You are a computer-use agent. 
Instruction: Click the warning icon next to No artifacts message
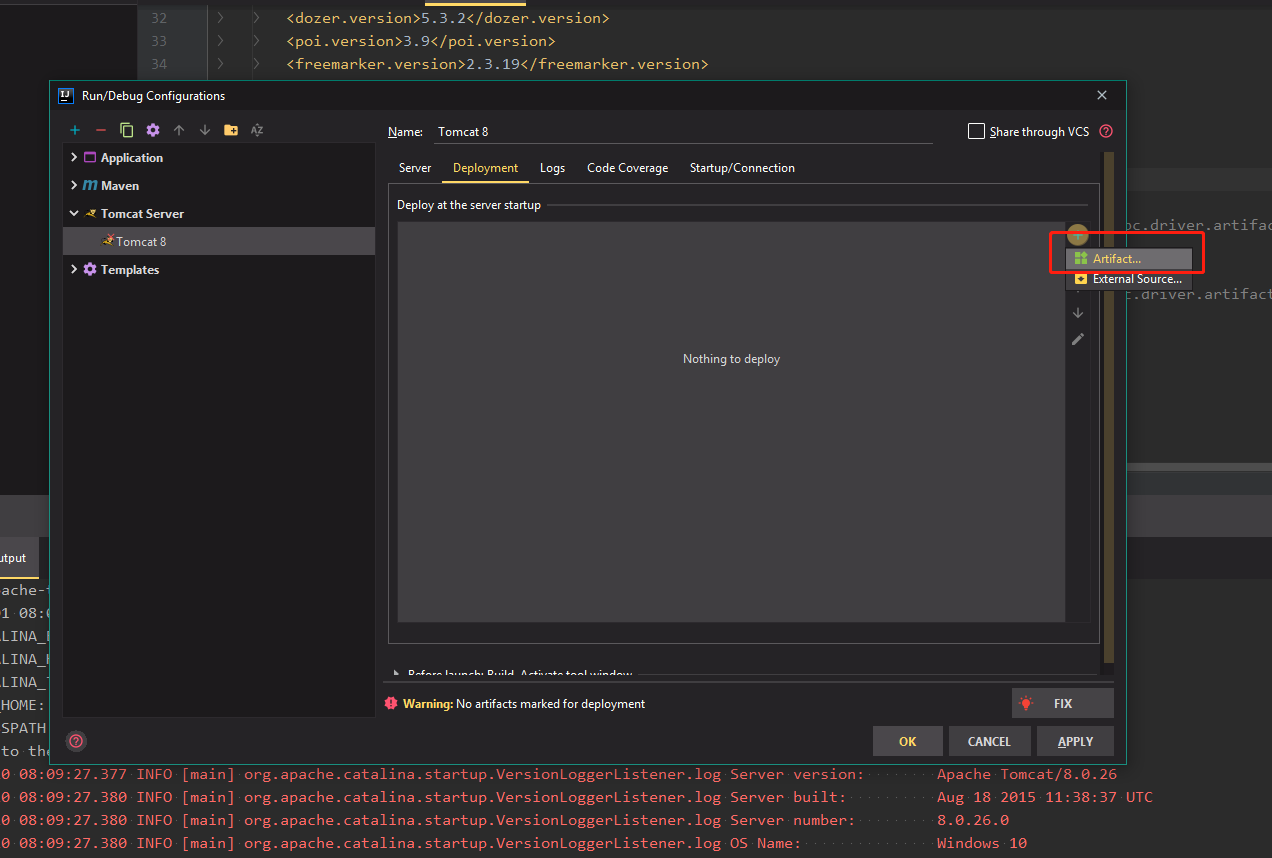pos(391,704)
